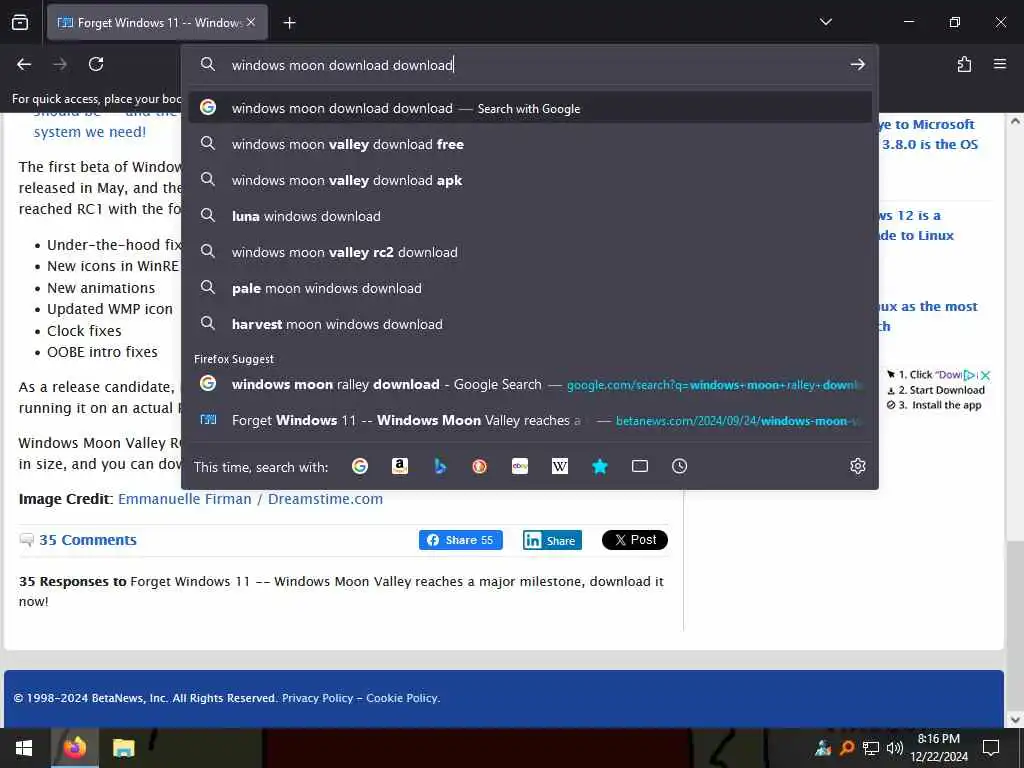Open the Emmanuelle Firman link
Viewport: 1024px width, 768px height.
(185, 499)
